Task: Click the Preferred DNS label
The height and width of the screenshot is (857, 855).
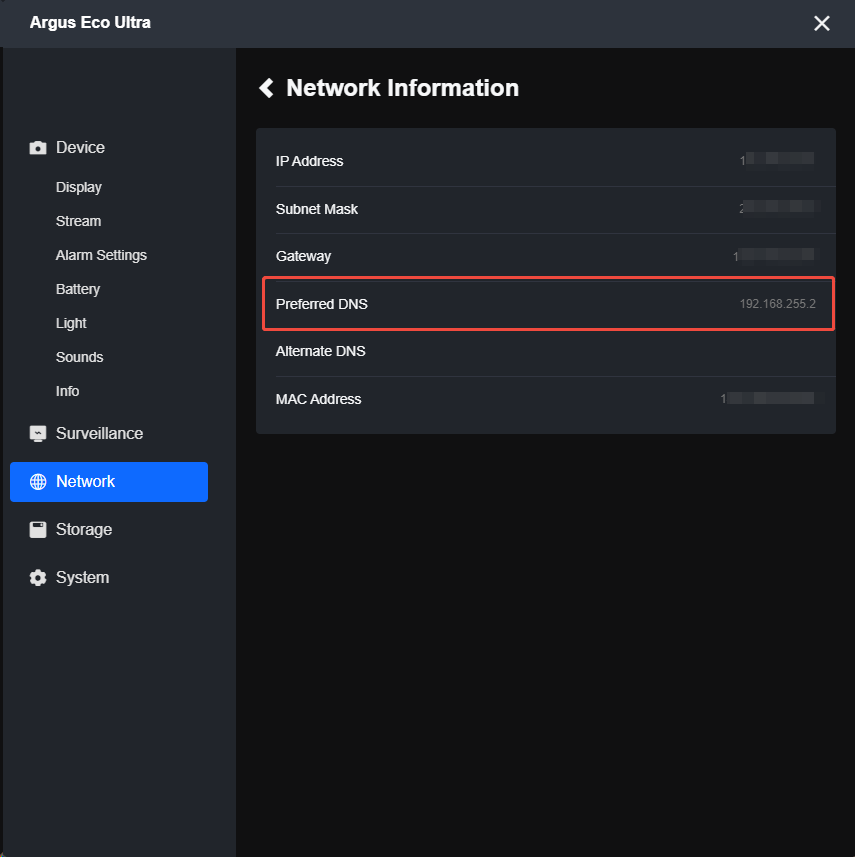Action: 321,304
